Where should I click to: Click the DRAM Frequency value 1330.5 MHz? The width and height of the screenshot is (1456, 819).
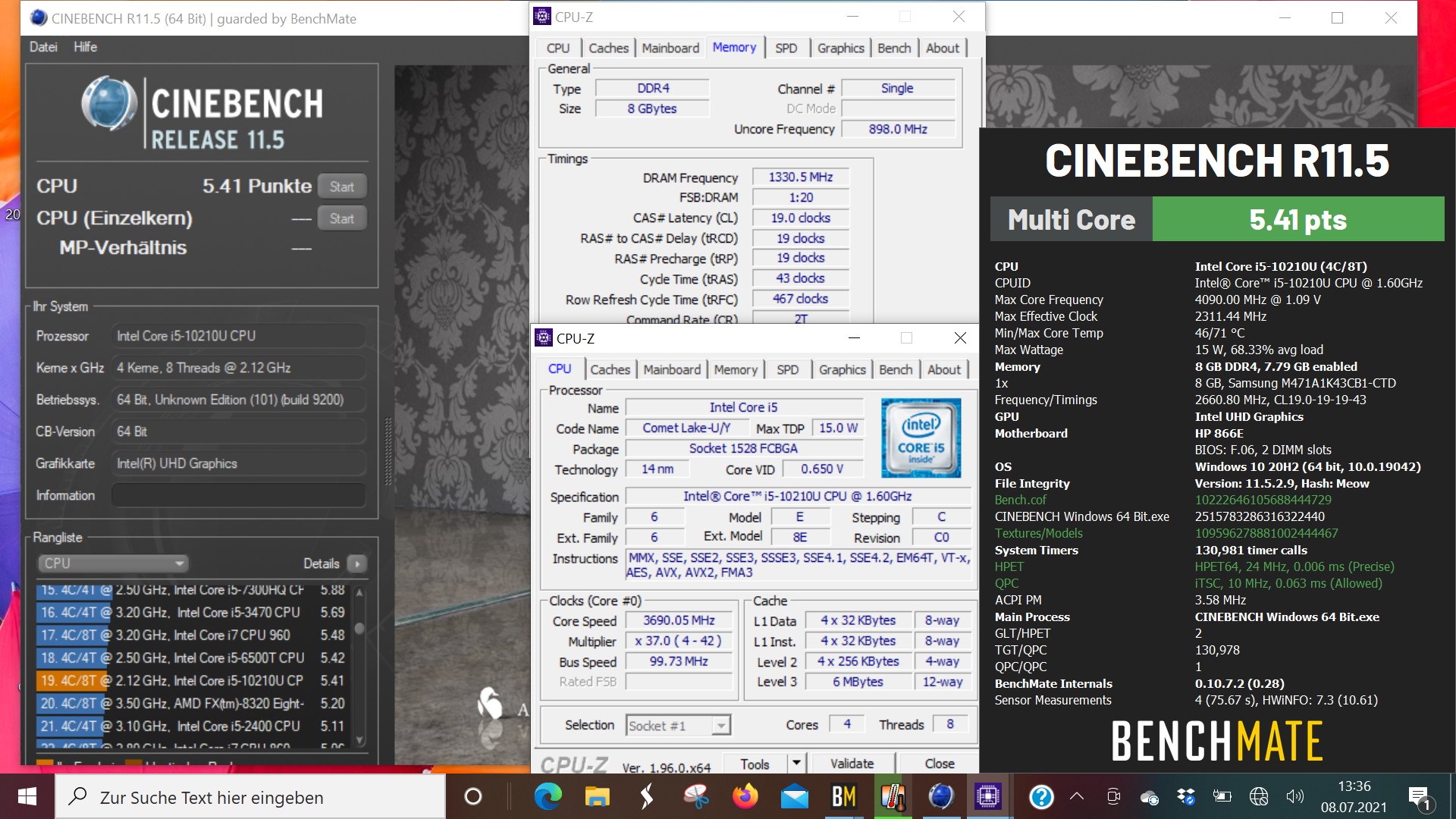(x=800, y=177)
